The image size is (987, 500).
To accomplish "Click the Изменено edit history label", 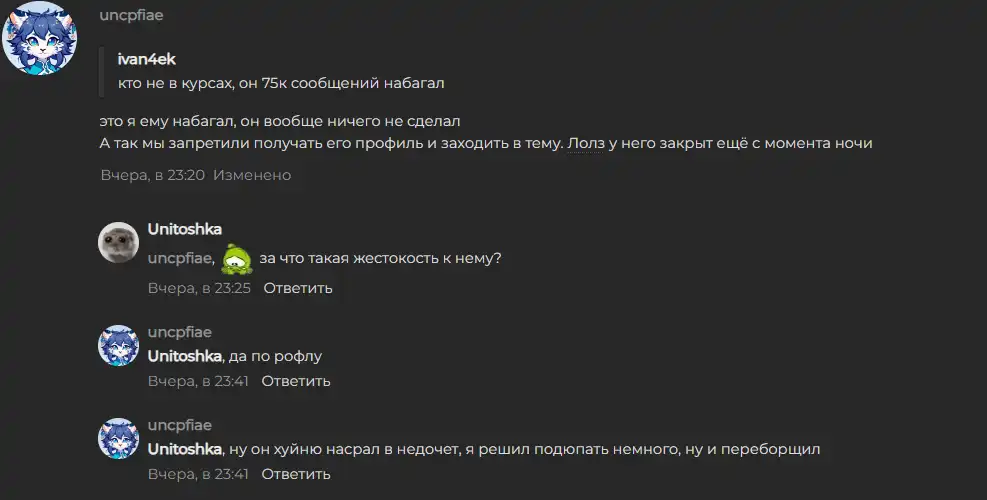I will (252, 175).
